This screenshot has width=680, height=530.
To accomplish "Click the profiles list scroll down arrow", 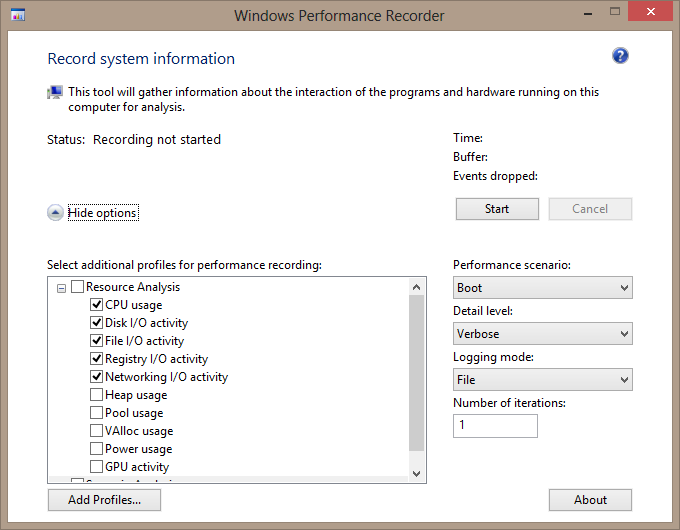I will [417, 474].
